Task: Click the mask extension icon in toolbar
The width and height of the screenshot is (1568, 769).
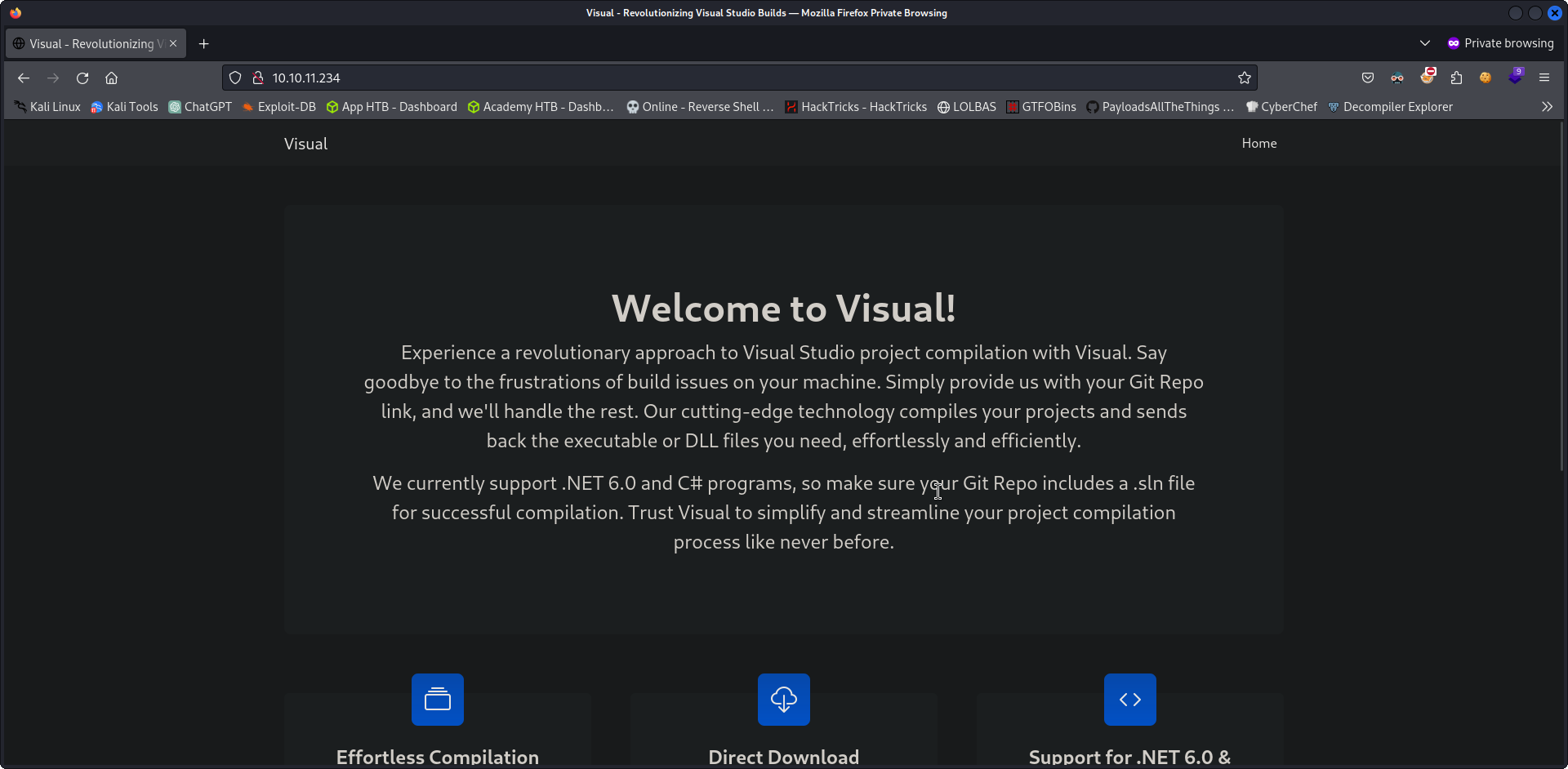Action: (x=1397, y=78)
